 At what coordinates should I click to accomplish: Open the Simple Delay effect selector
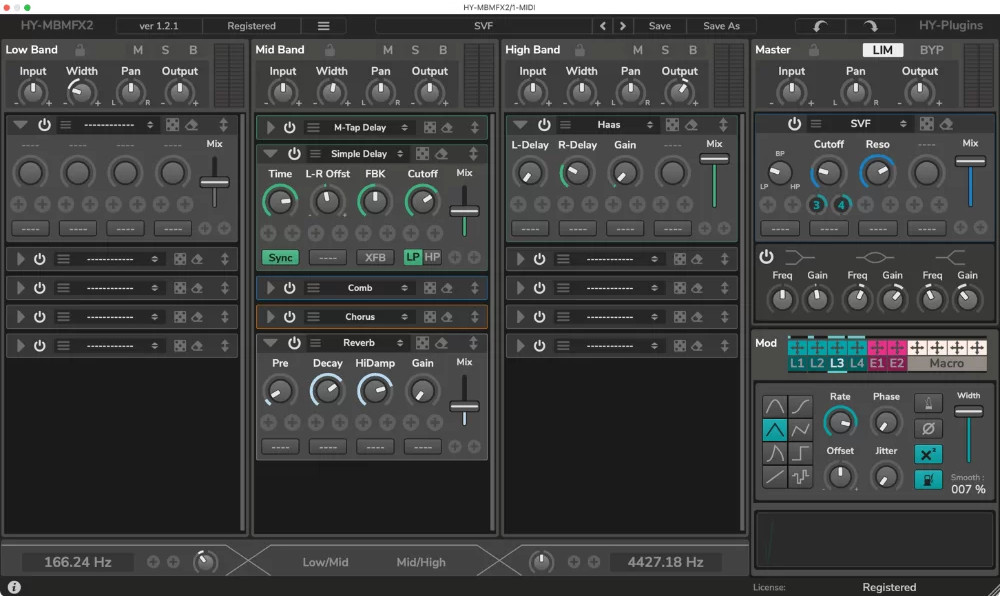pyautogui.click(x=360, y=154)
